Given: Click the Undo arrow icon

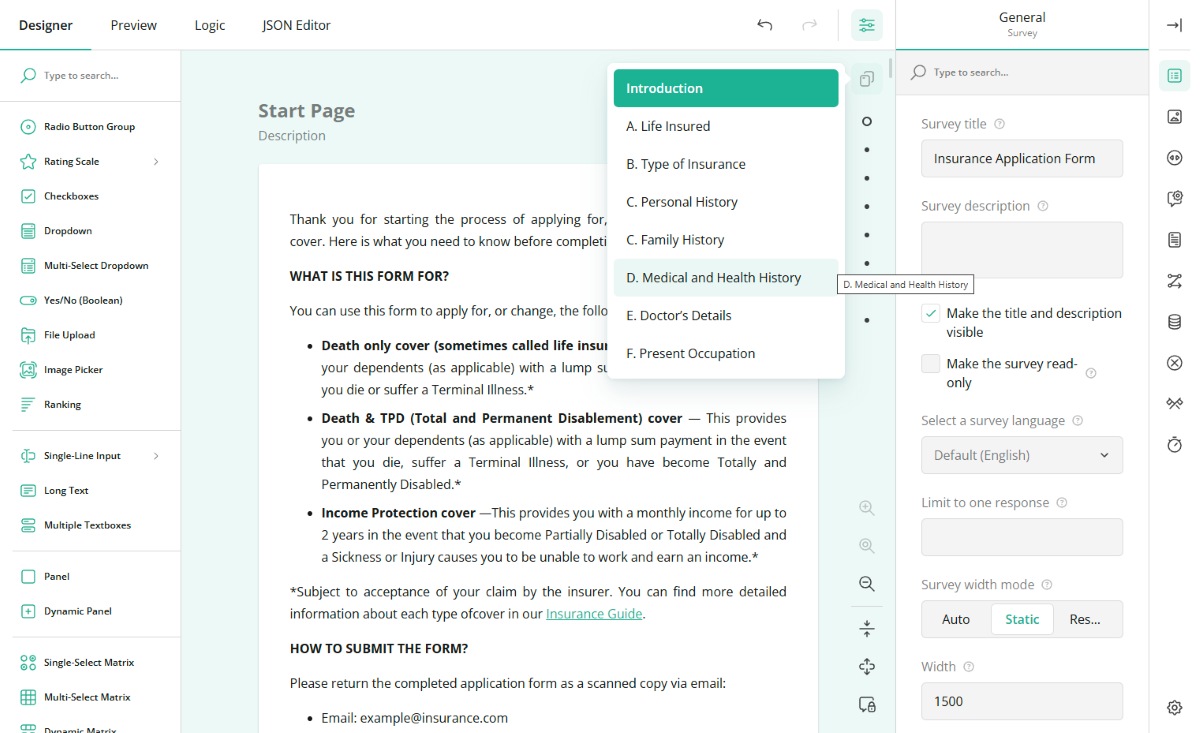Looking at the screenshot, I should coord(765,25).
